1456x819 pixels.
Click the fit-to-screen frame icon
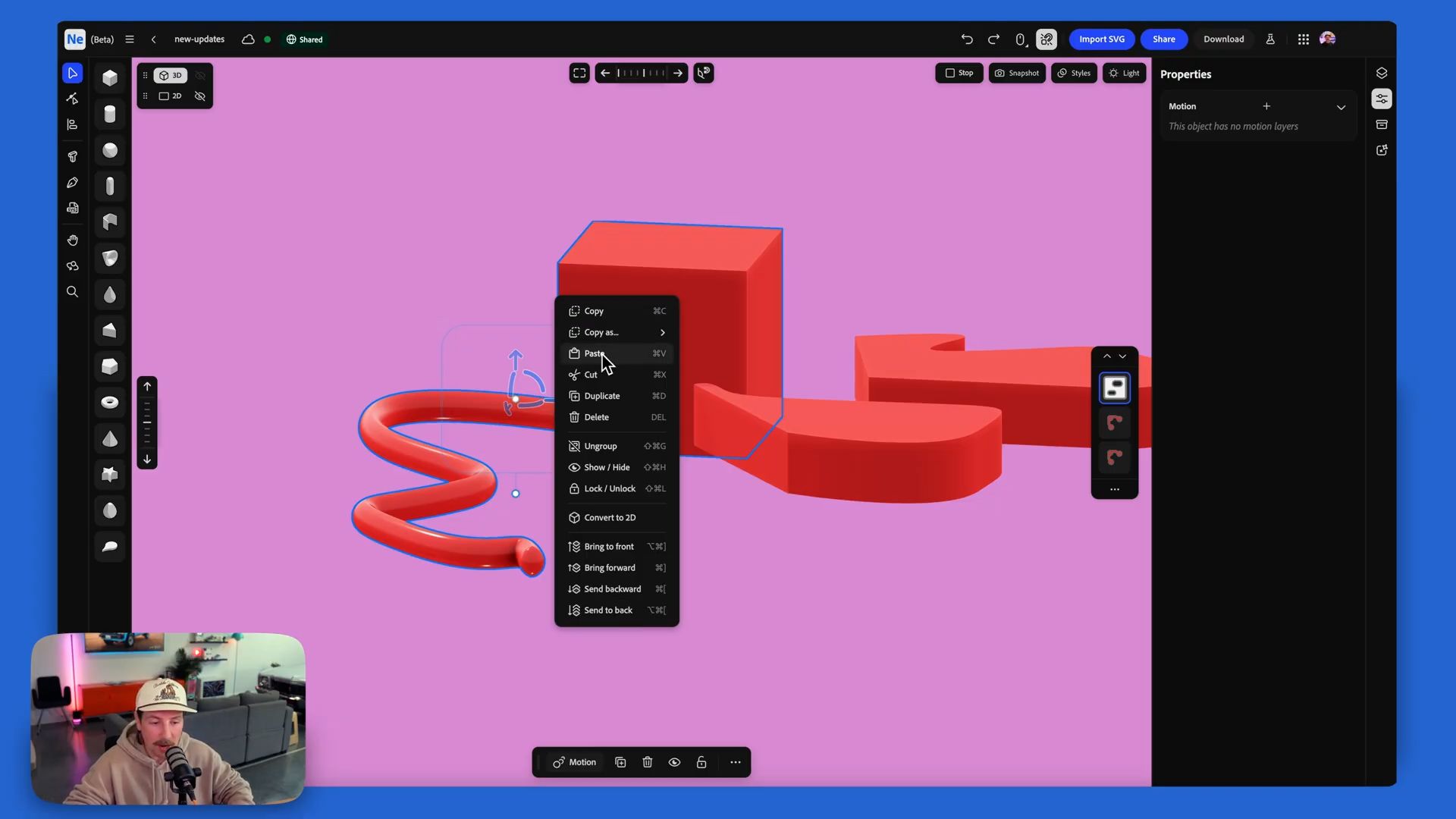[x=579, y=74]
